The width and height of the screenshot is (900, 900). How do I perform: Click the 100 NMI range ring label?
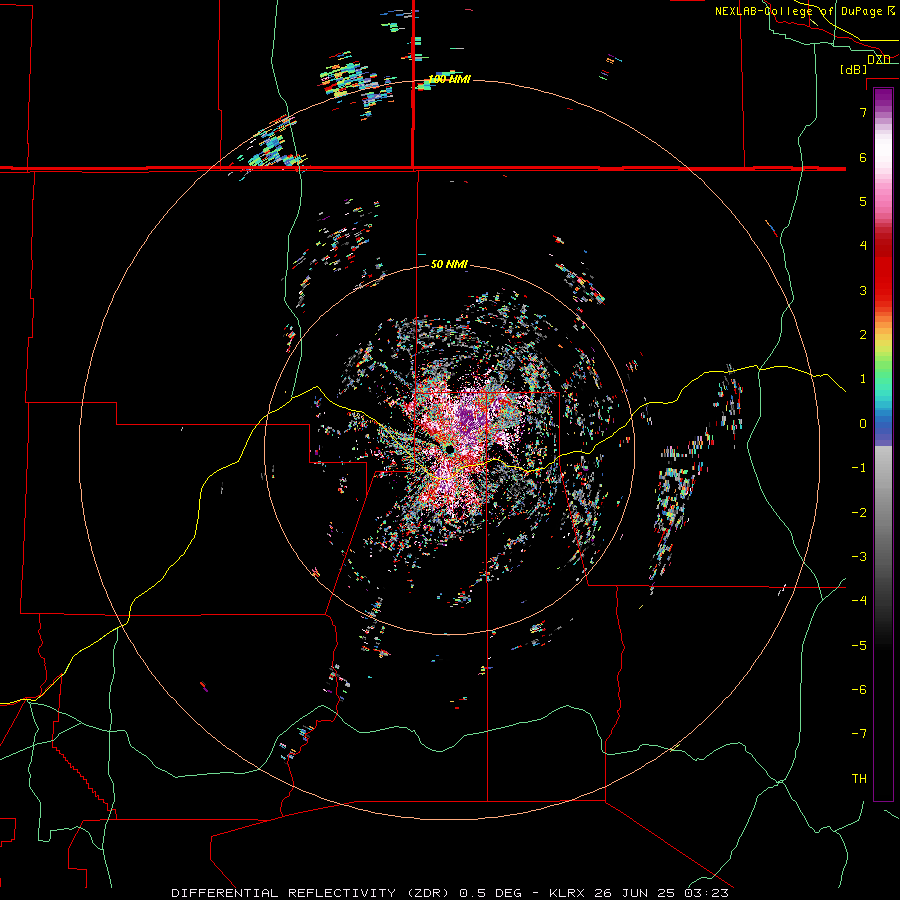pyautogui.click(x=449, y=79)
